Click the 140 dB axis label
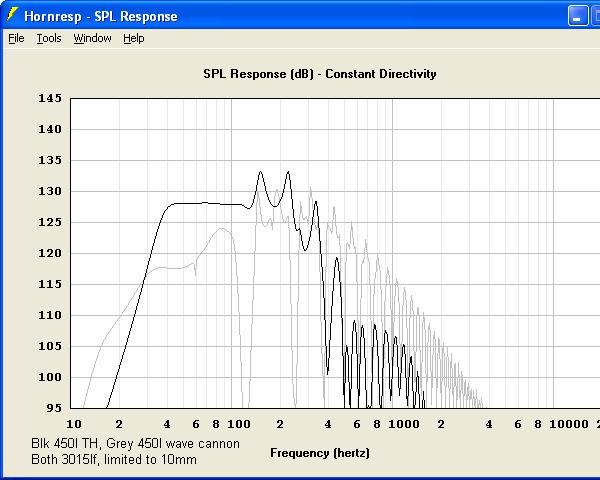The width and height of the screenshot is (600, 480). [50, 129]
